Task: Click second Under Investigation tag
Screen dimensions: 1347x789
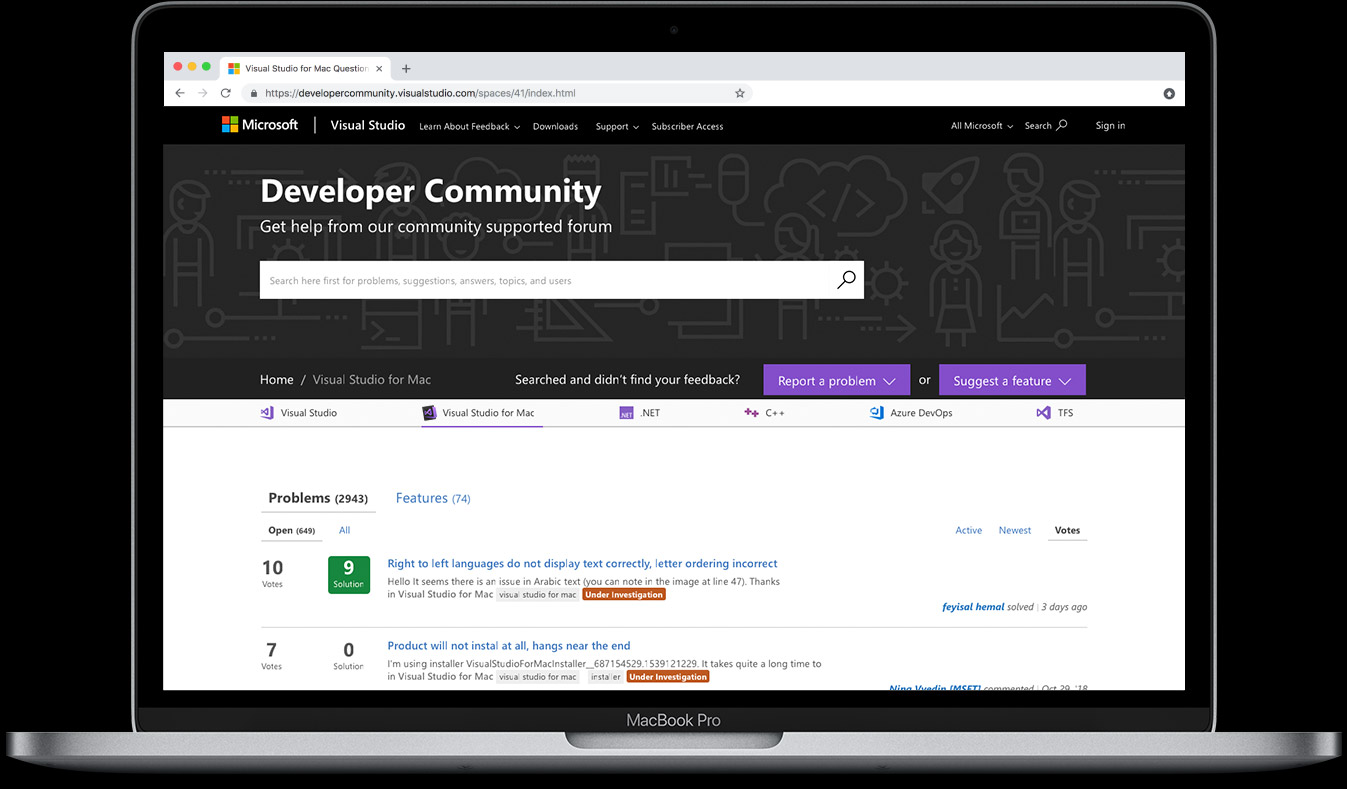Action: [x=668, y=677]
